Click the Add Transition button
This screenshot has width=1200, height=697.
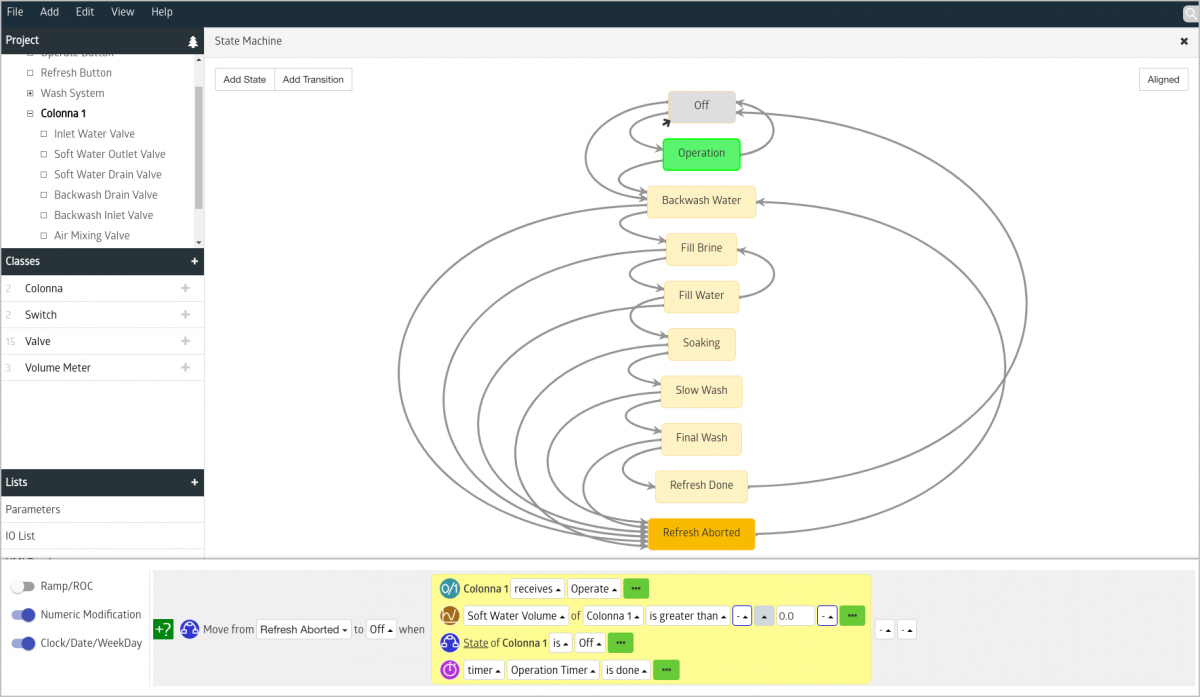(313, 78)
